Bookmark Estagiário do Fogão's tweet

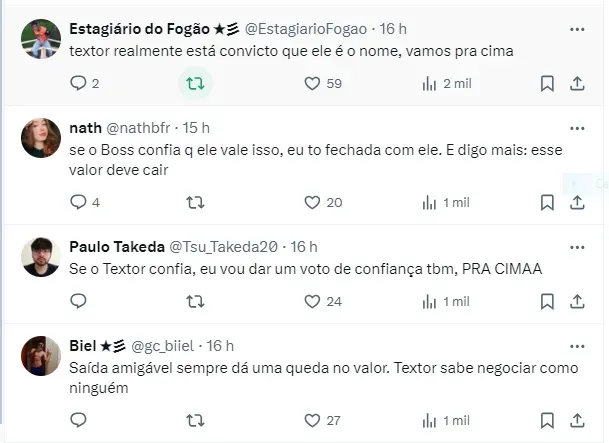[547, 84]
